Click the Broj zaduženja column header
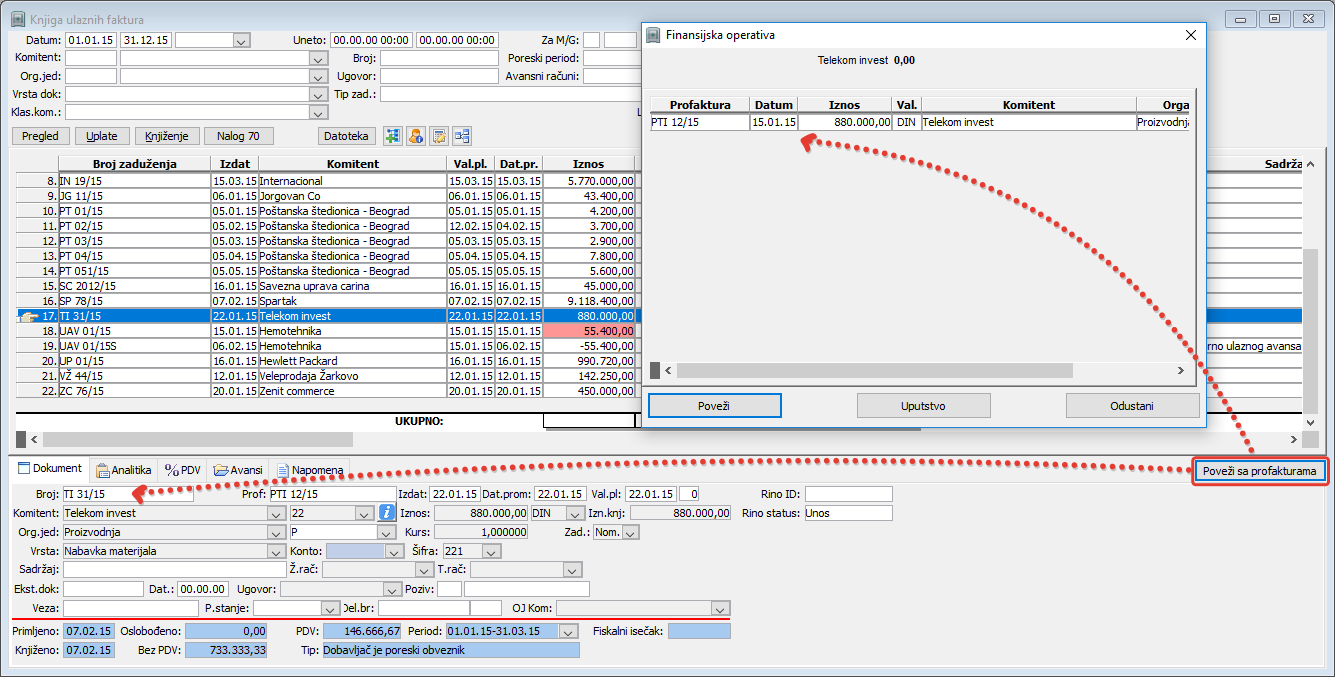Screen dimensions: 1335x677 click(134, 163)
